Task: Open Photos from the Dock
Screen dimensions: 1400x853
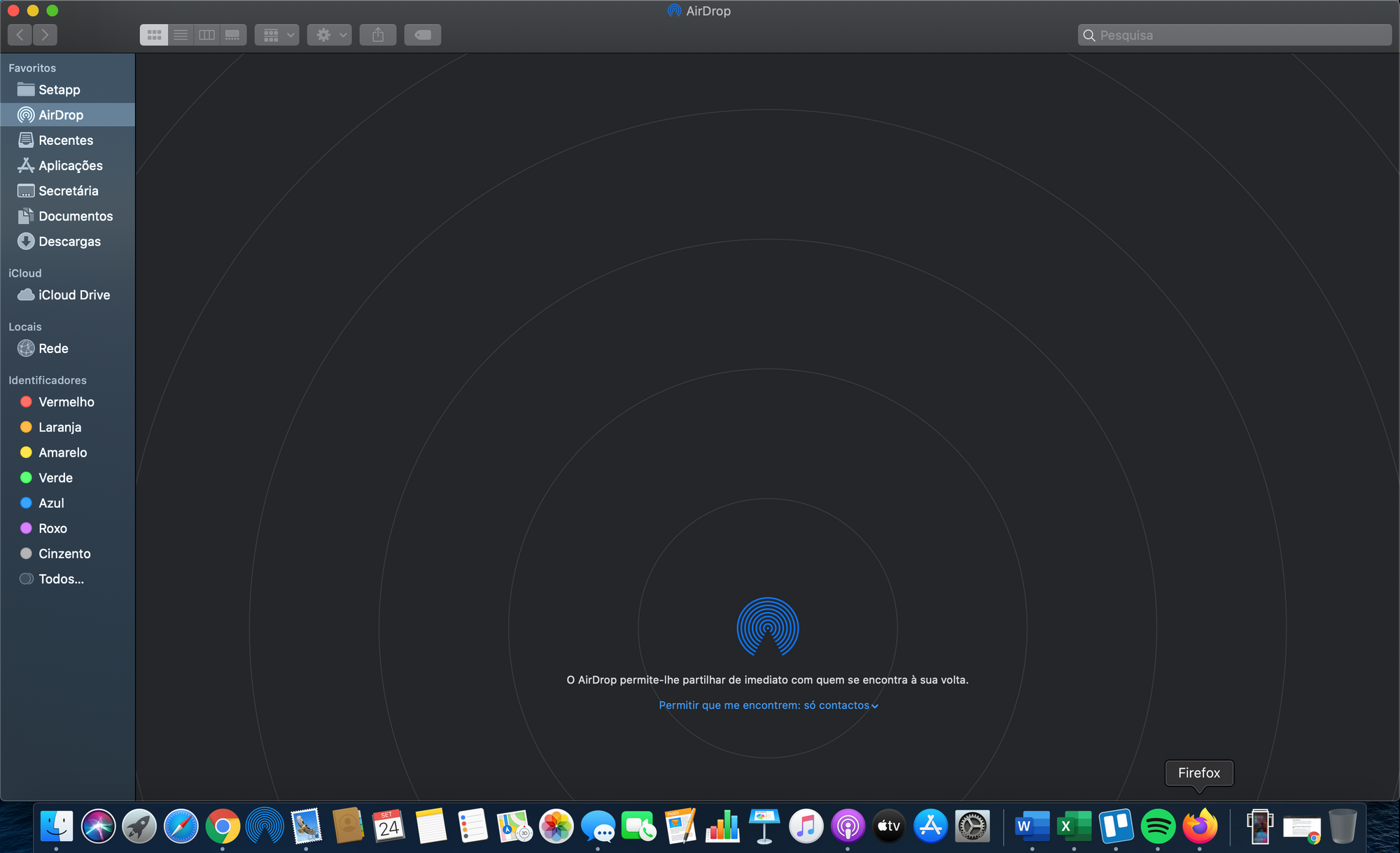Action: click(556, 826)
